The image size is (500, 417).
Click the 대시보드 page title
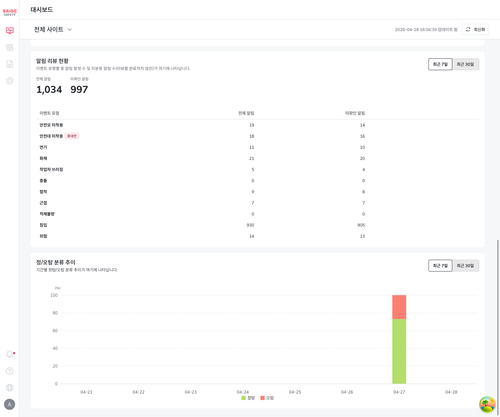[42, 10]
